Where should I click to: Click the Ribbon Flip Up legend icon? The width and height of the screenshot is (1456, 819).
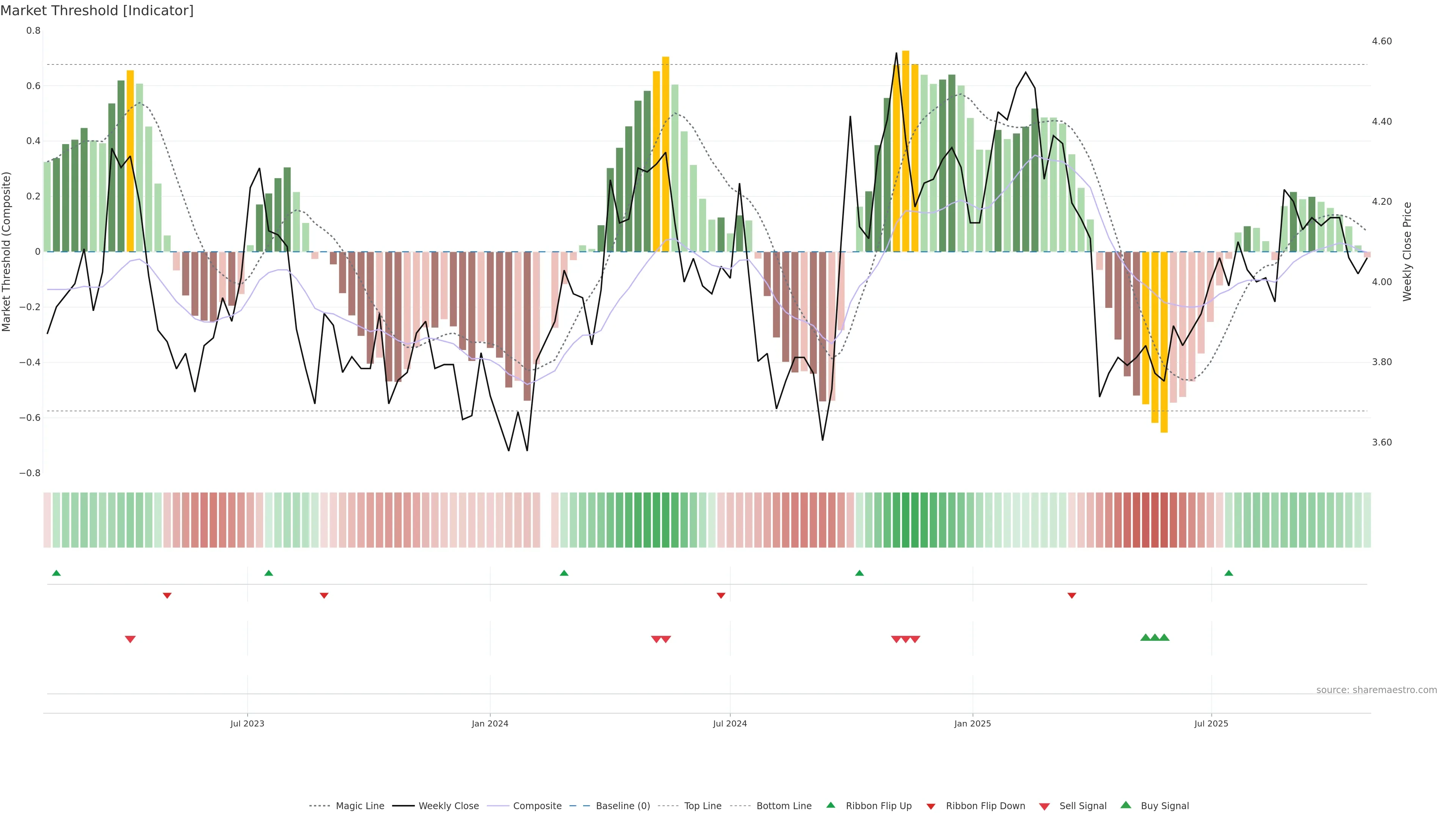tap(830, 805)
